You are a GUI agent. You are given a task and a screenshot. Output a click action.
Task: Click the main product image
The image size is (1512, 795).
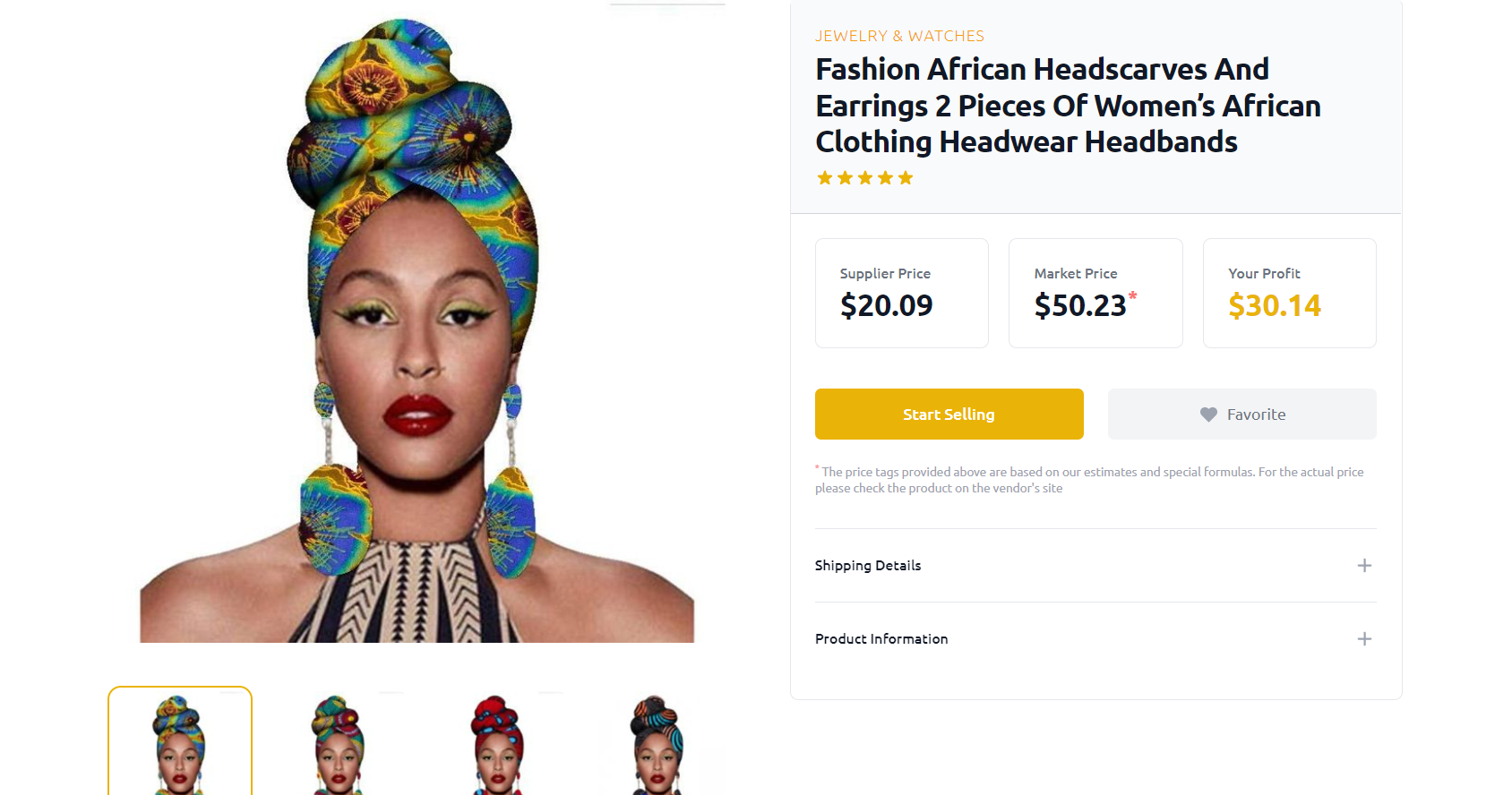417,329
